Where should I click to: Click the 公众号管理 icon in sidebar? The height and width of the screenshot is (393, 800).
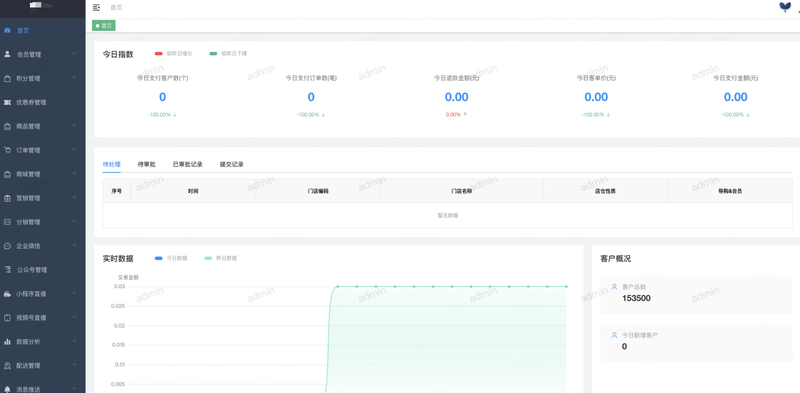click(x=7, y=269)
